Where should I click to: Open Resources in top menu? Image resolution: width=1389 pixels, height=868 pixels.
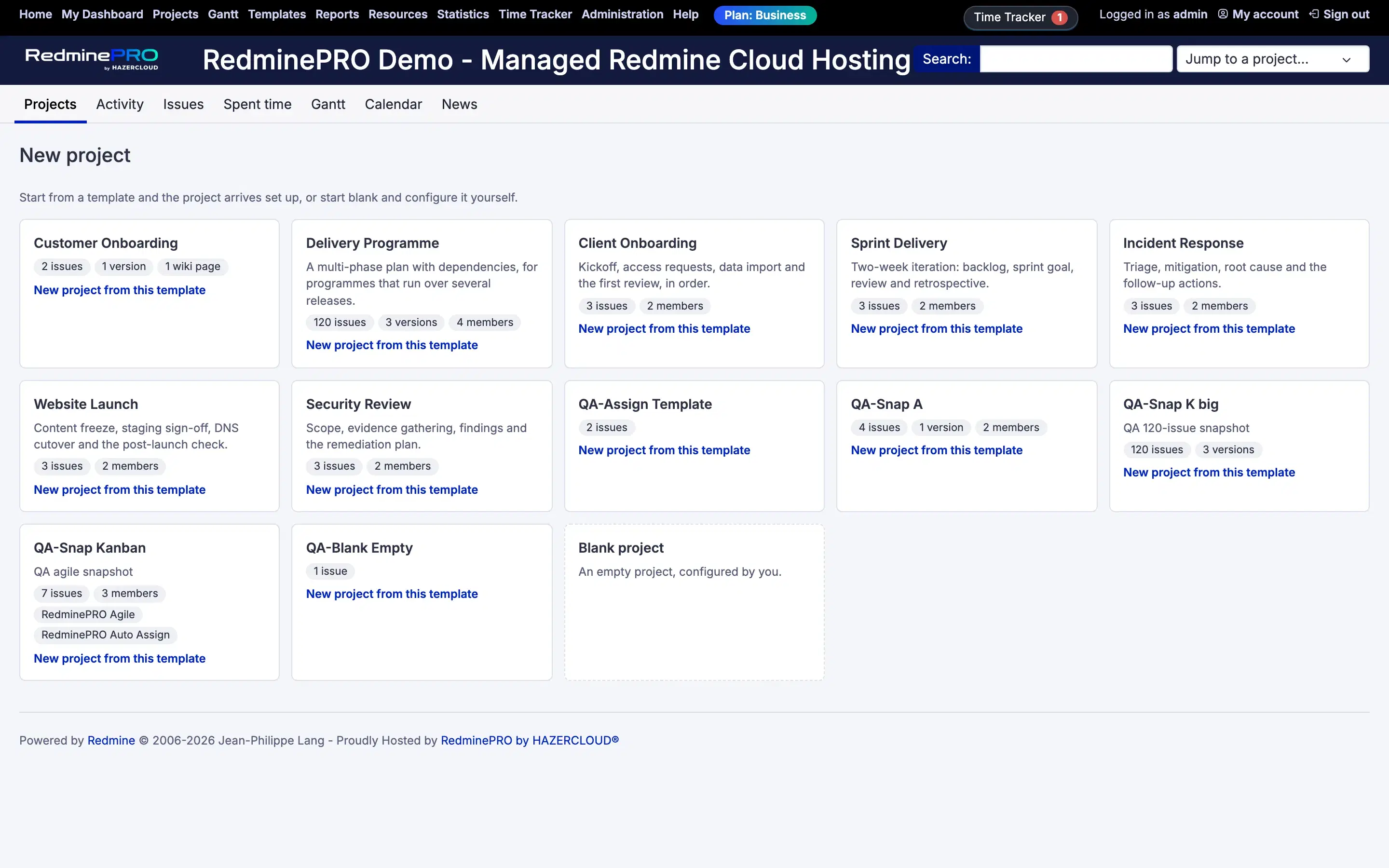click(x=398, y=14)
